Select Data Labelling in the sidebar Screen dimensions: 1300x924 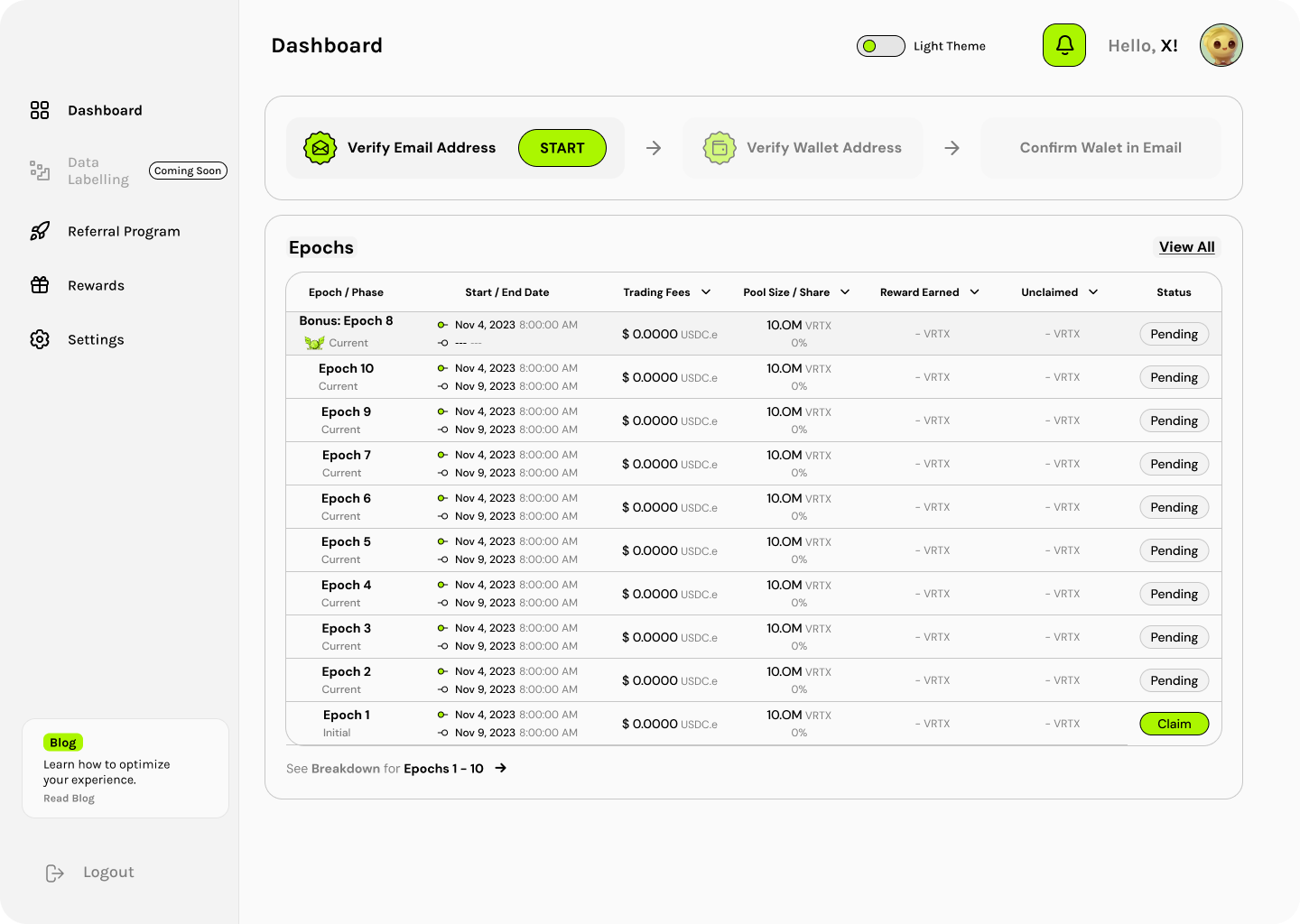tap(97, 171)
